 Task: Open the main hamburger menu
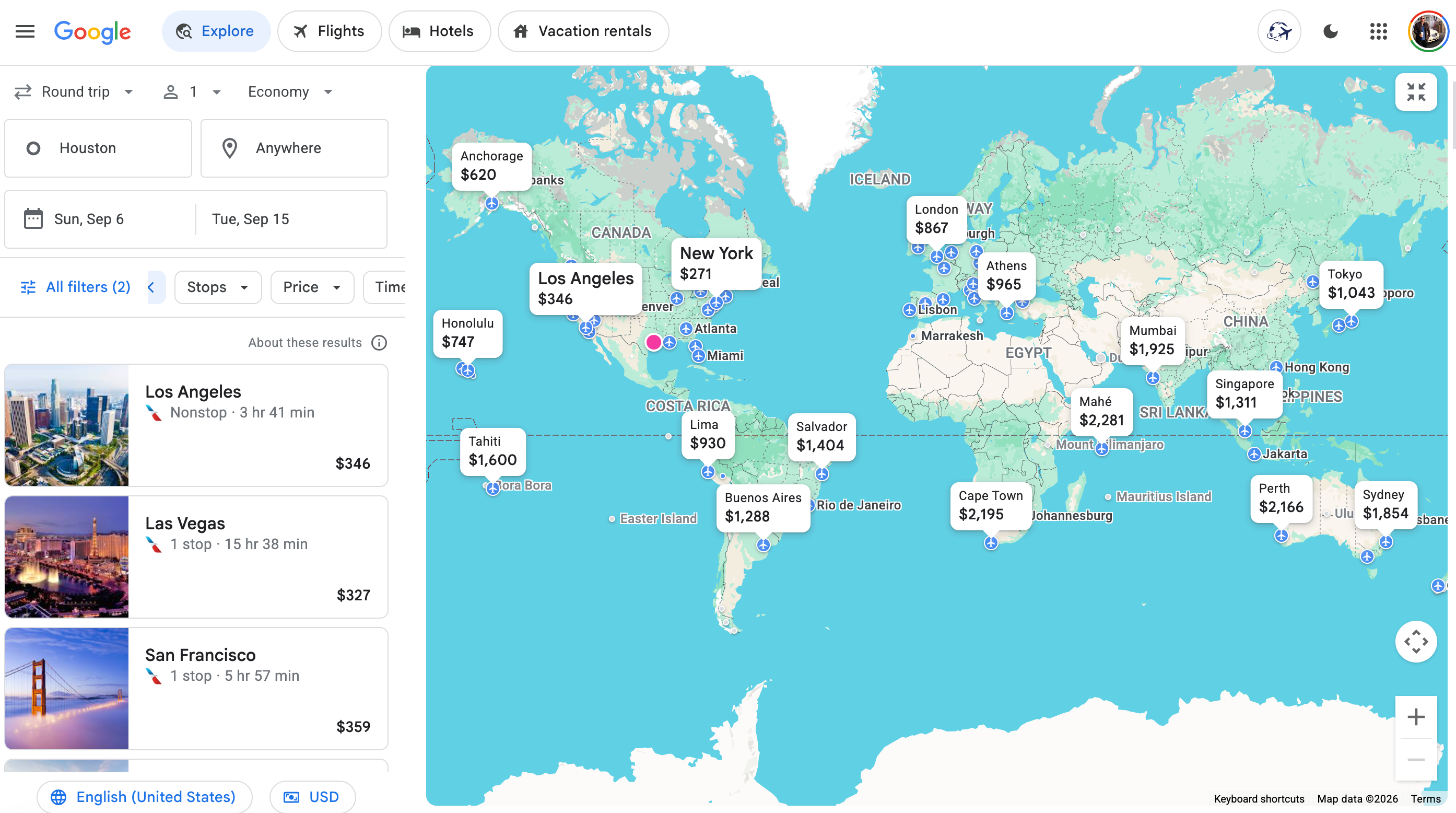(x=25, y=31)
